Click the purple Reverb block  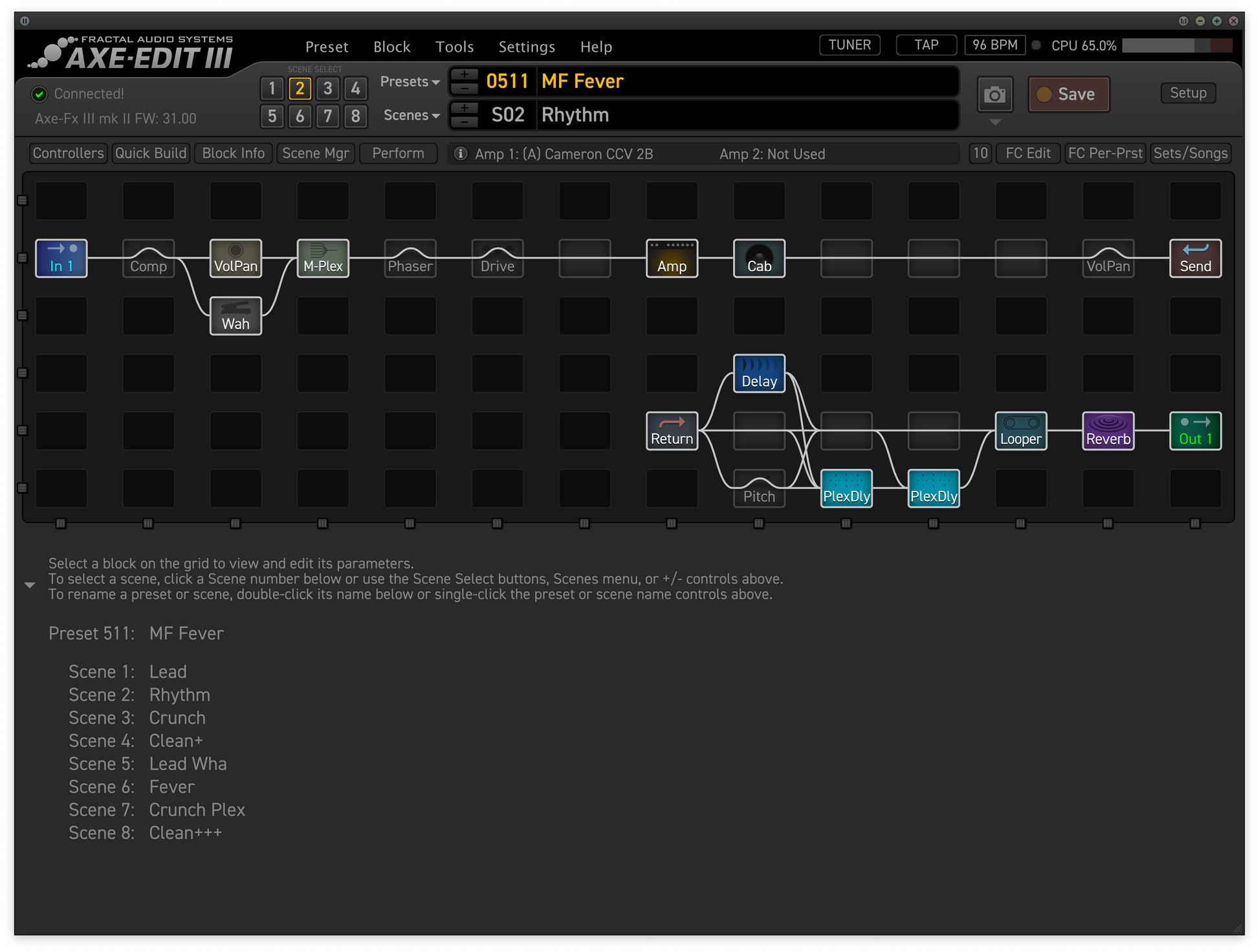[x=1108, y=431]
